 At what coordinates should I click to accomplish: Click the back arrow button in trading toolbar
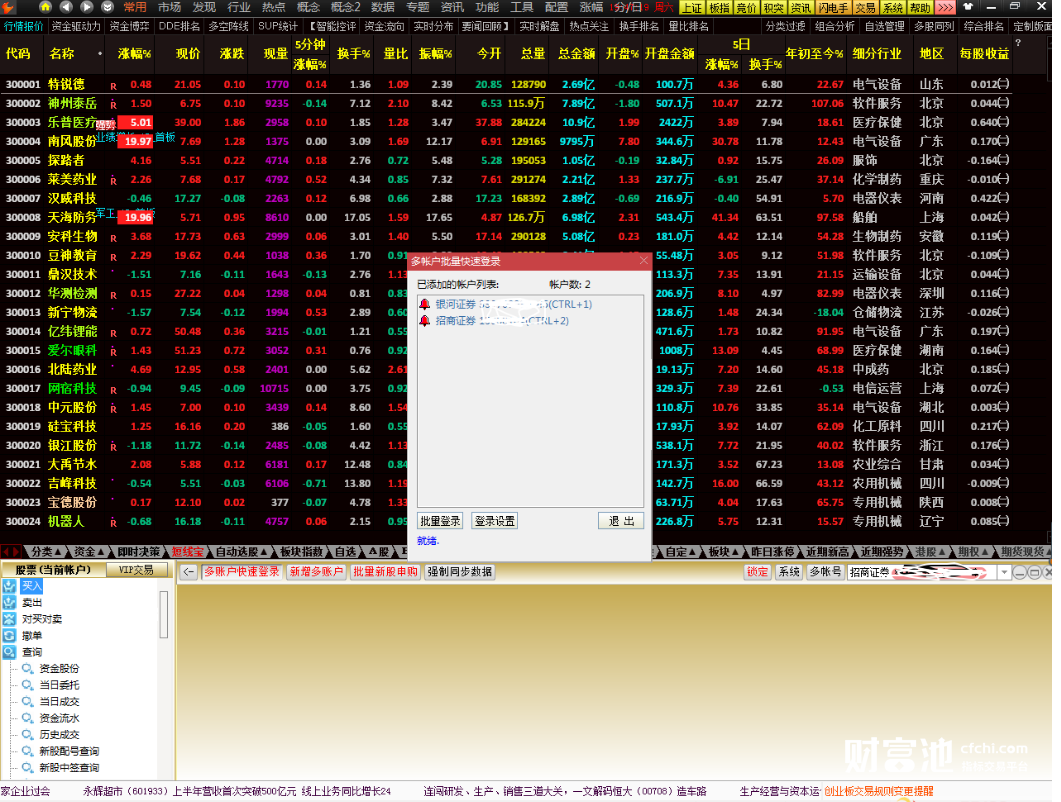tap(189, 572)
